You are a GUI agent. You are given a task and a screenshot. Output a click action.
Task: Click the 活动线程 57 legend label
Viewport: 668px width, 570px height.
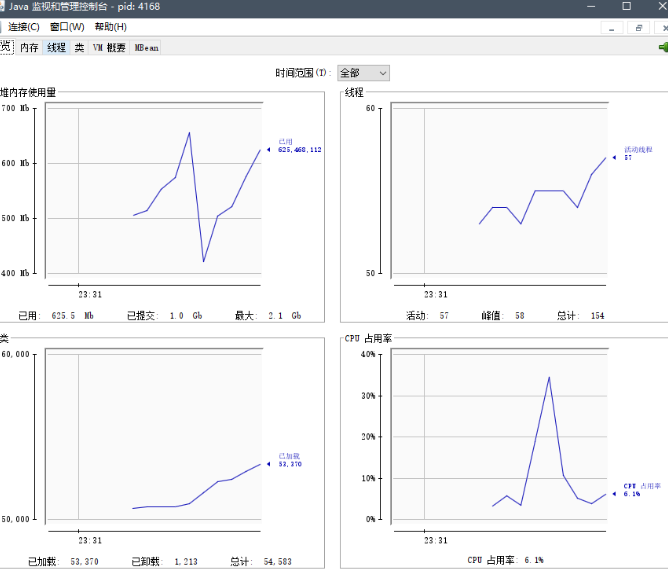click(638, 153)
